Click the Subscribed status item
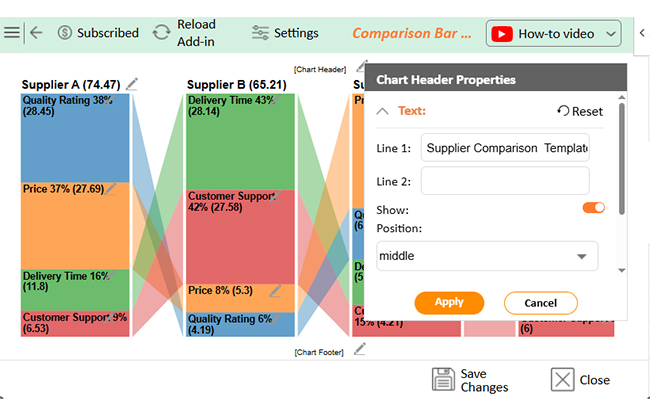This screenshot has width=650, height=416. click(x=98, y=33)
